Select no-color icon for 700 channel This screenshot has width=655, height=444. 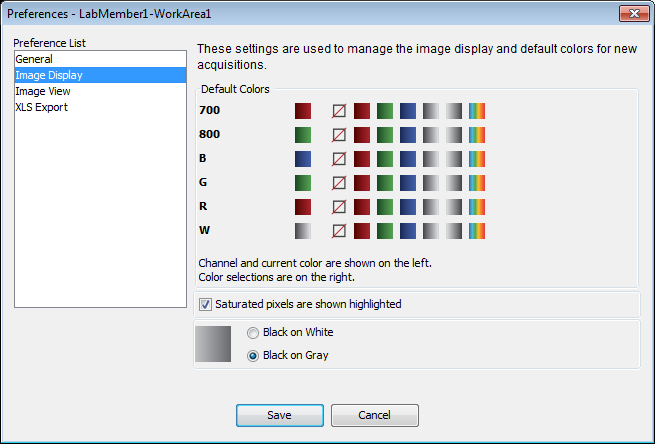339,111
